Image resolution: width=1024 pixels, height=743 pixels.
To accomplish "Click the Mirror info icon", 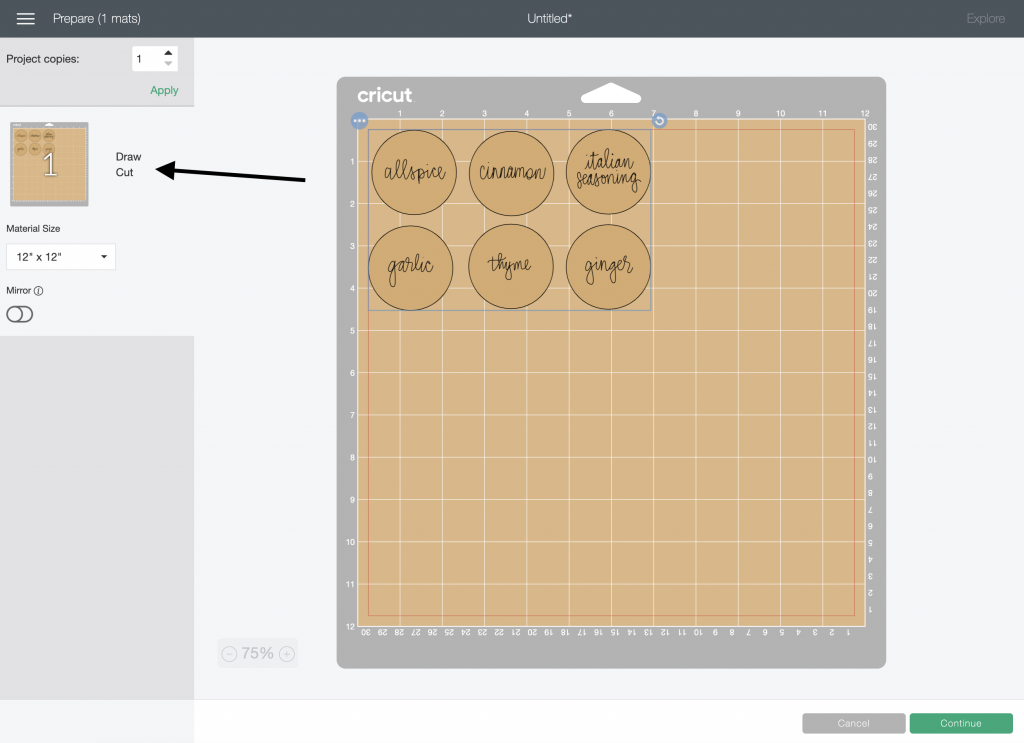I will click(x=39, y=291).
